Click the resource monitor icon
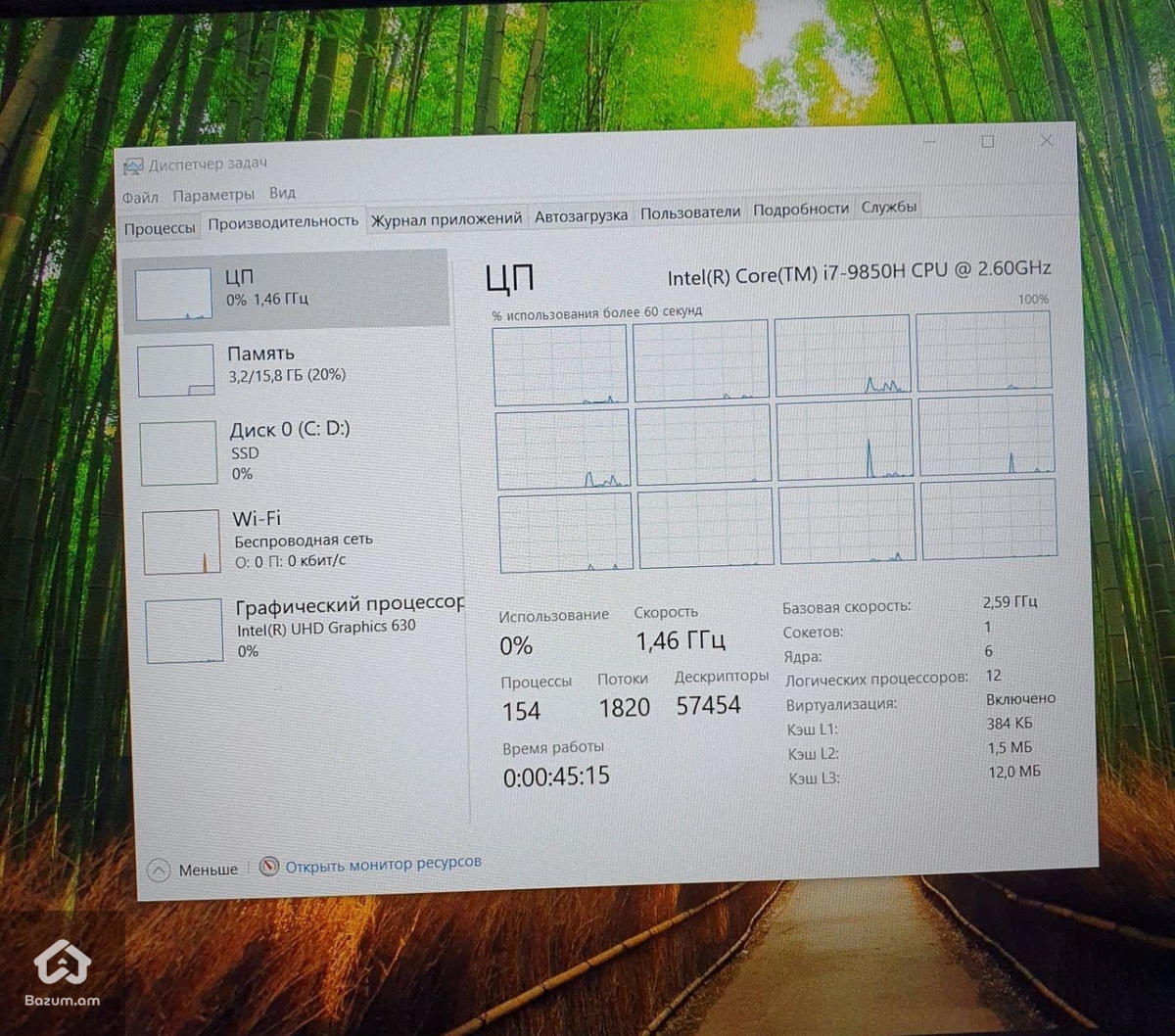This screenshot has height=1036, width=1175. point(269,867)
